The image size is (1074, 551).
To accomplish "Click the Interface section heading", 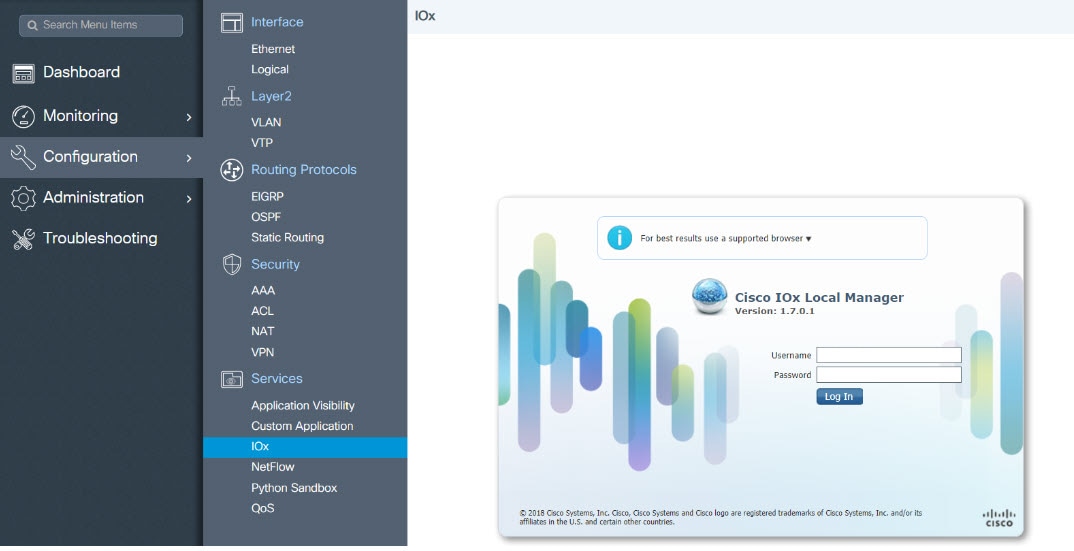I will pyautogui.click(x=277, y=23).
